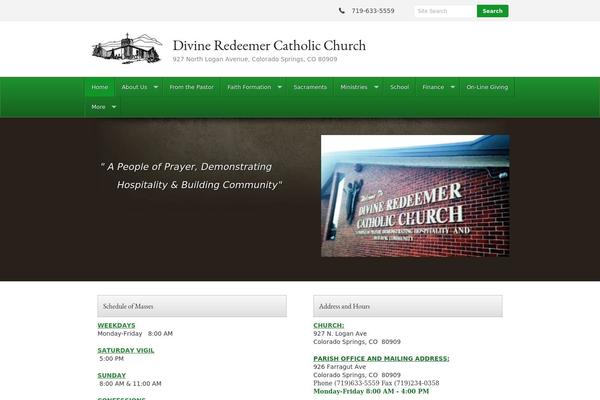Click the brick wall church sign photo
The height and width of the screenshot is (400, 600).
(415, 196)
